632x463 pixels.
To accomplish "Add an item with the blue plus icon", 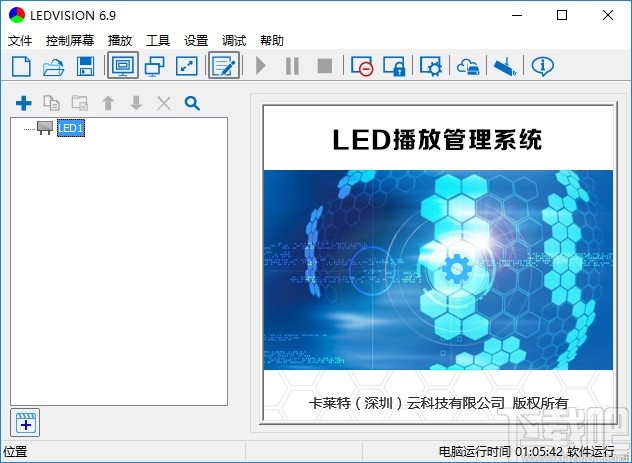I will pyautogui.click(x=23, y=103).
